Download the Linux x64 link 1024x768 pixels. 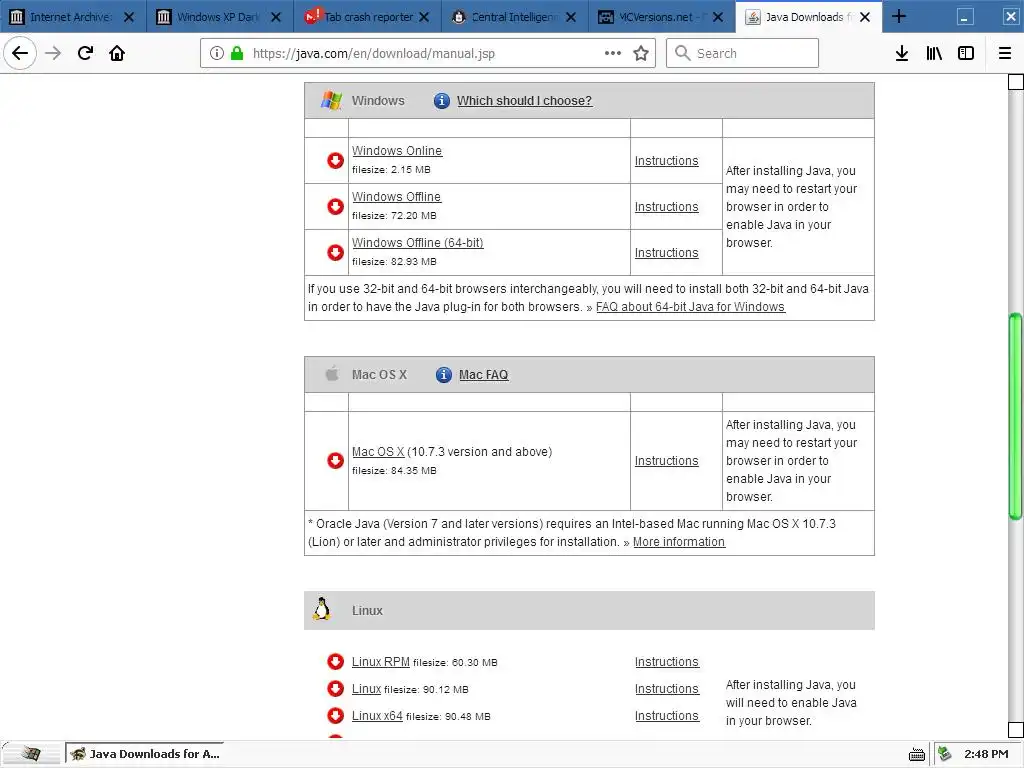coord(377,716)
